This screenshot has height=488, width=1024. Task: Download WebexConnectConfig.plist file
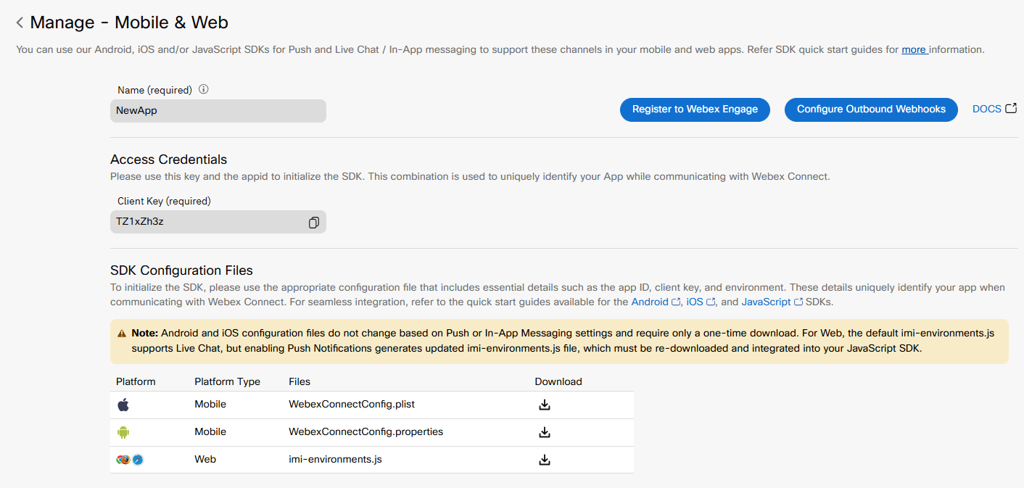click(x=545, y=404)
